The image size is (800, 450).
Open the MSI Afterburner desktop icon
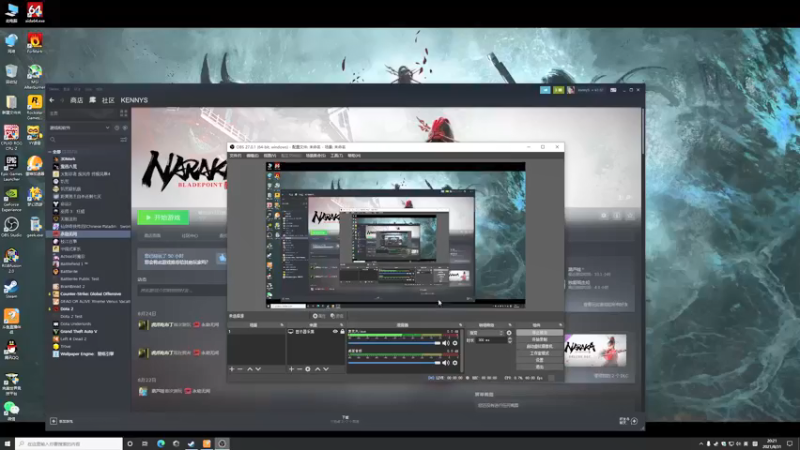[34, 76]
